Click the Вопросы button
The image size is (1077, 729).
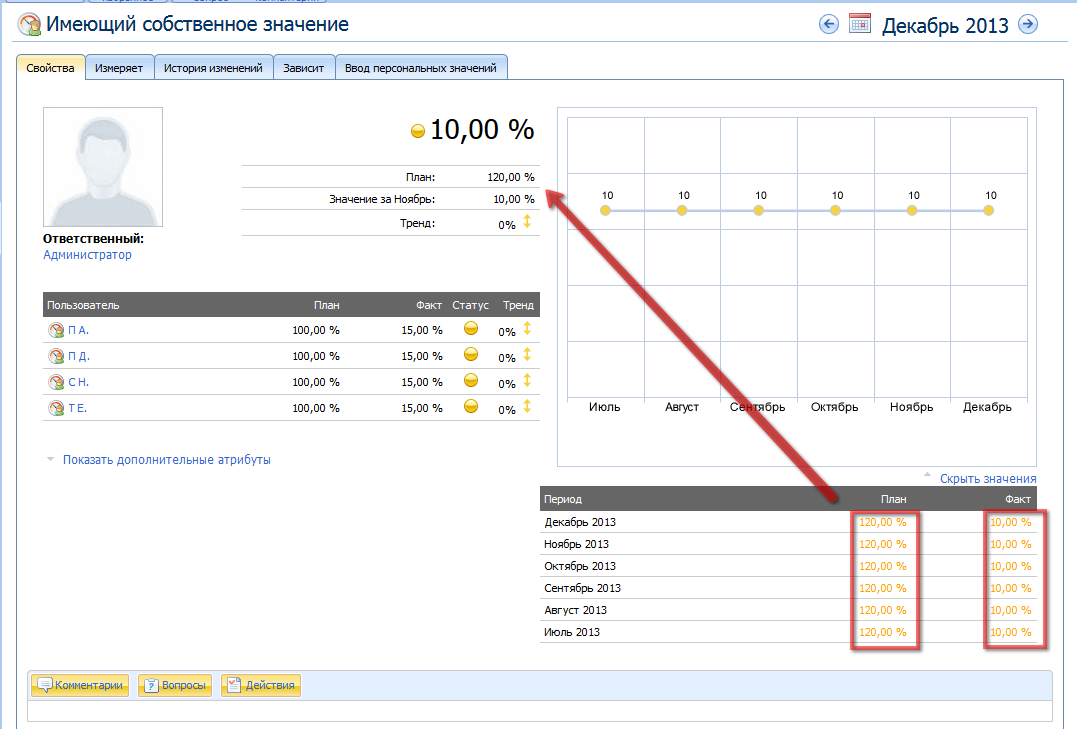pyautogui.click(x=175, y=686)
